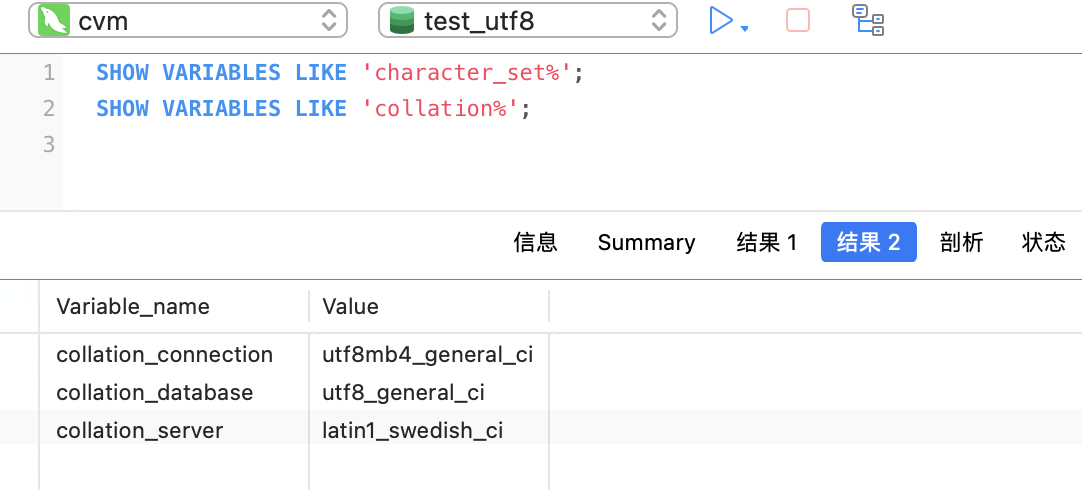Click the Value column header
The height and width of the screenshot is (490, 1082).
click(351, 306)
